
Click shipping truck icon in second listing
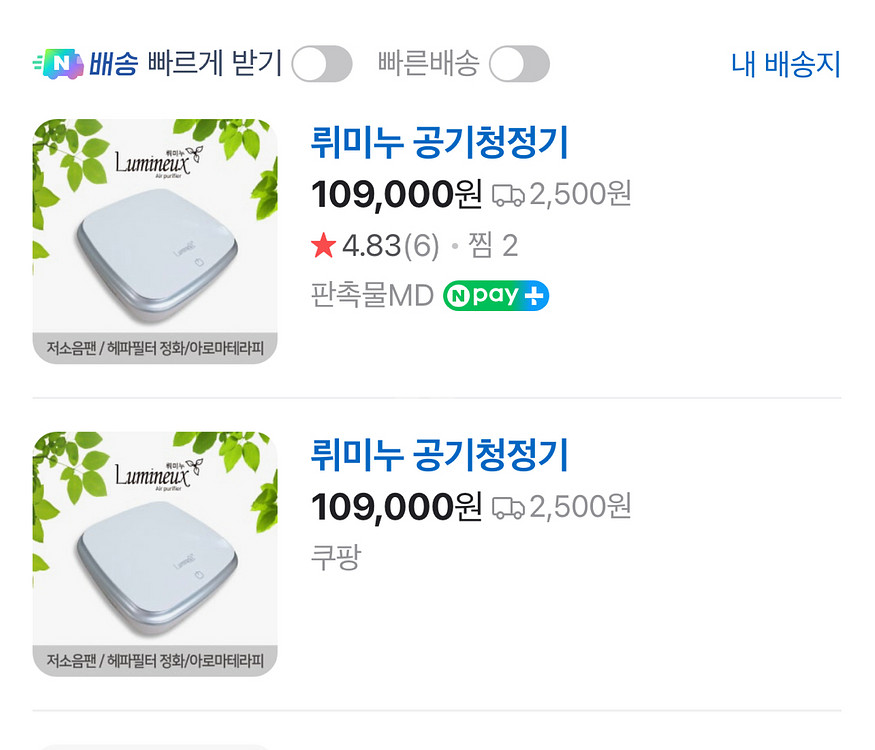click(508, 507)
